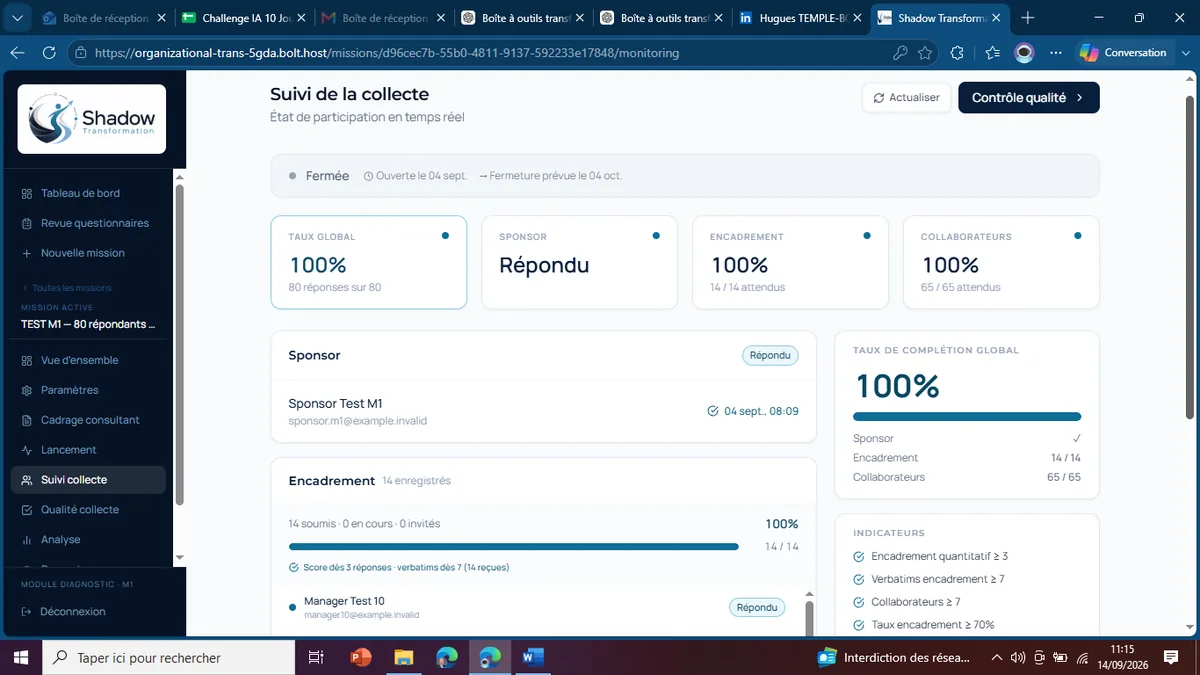Viewport: 1200px width, 675px height.
Task: Click the Encadrement 14/14 progress bar
Action: point(513,547)
